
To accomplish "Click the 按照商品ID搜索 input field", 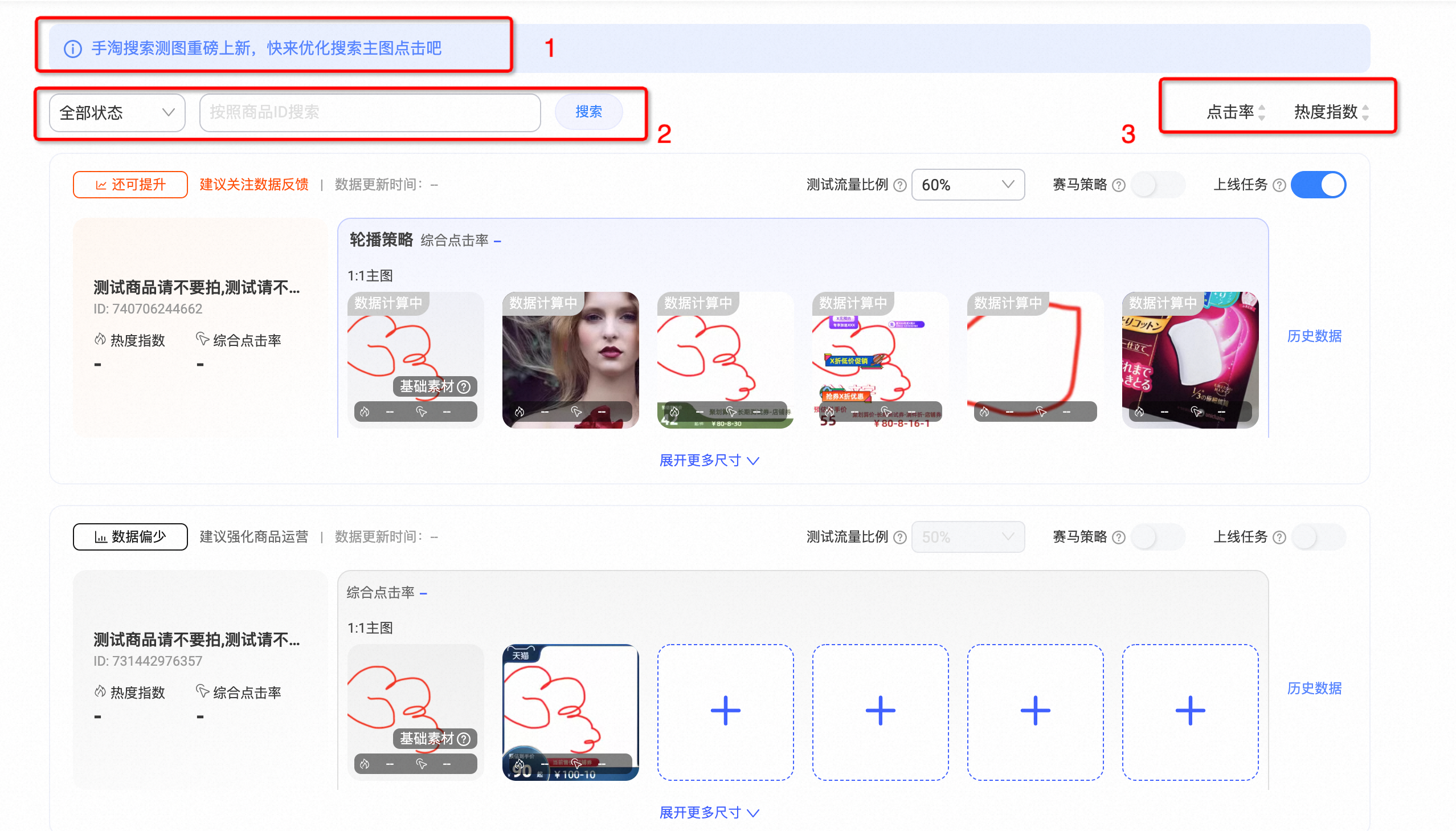I will point(370,112).
